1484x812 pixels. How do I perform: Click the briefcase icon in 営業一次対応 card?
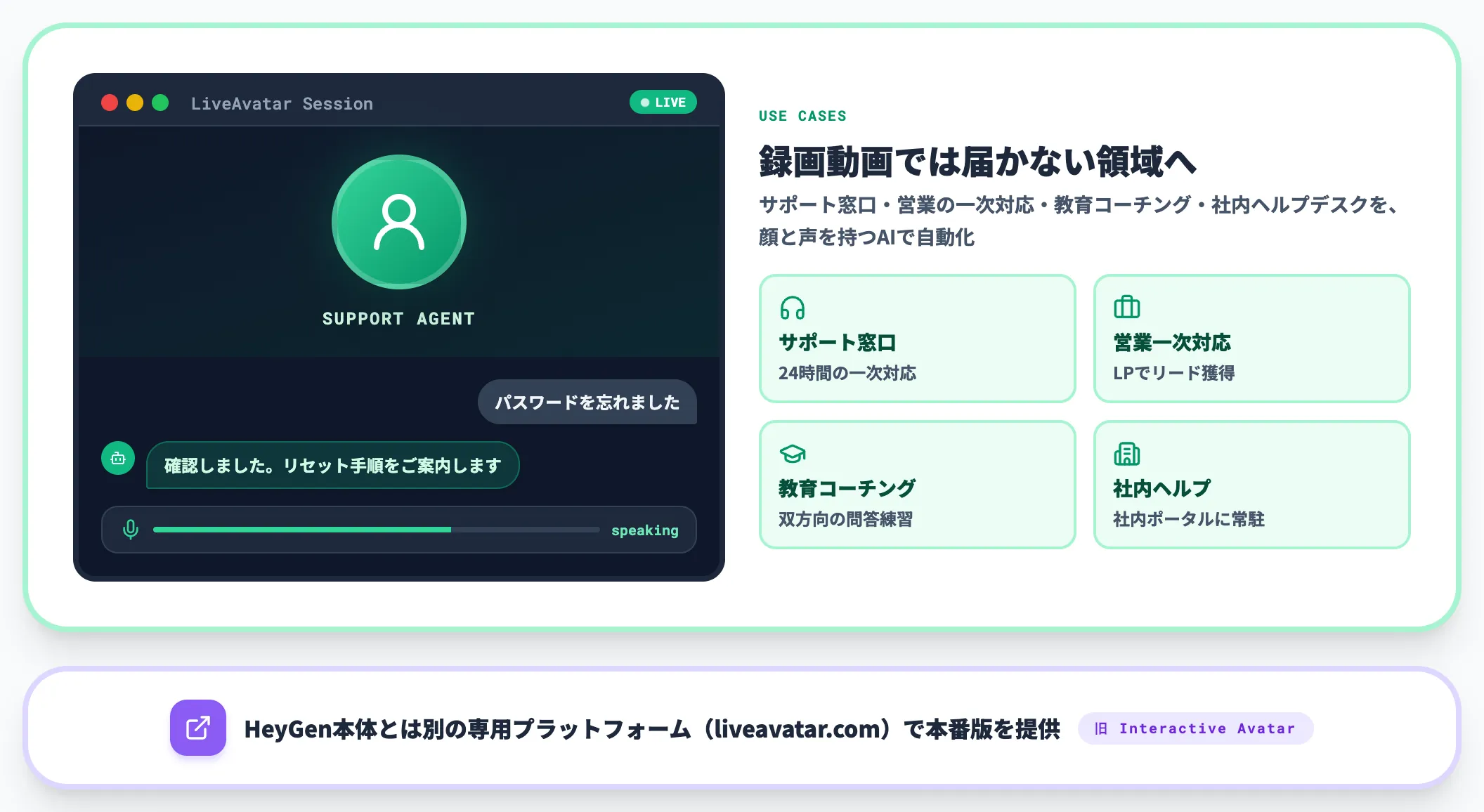click(1126, 307)
